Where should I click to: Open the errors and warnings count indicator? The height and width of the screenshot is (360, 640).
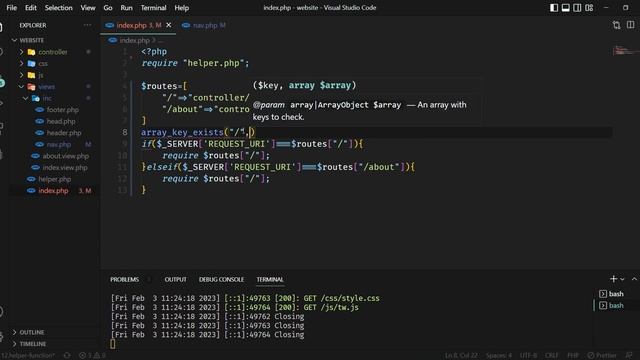tap(92, 356)
